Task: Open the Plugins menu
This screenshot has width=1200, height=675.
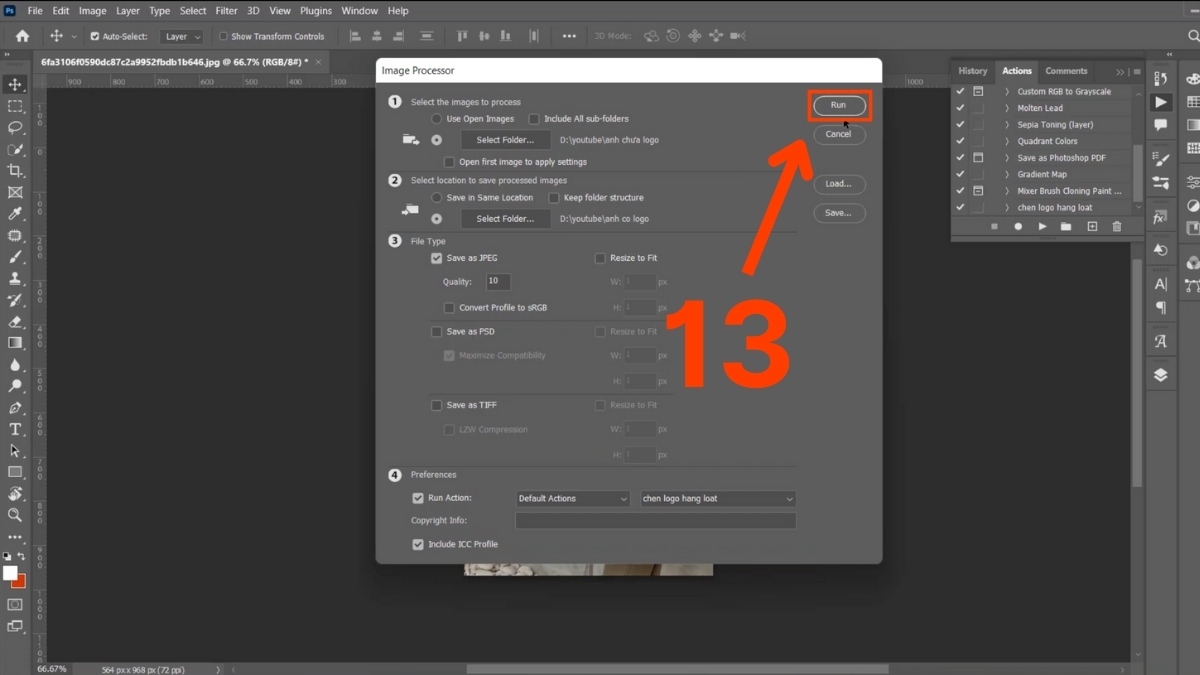Action: coord(316,11)
